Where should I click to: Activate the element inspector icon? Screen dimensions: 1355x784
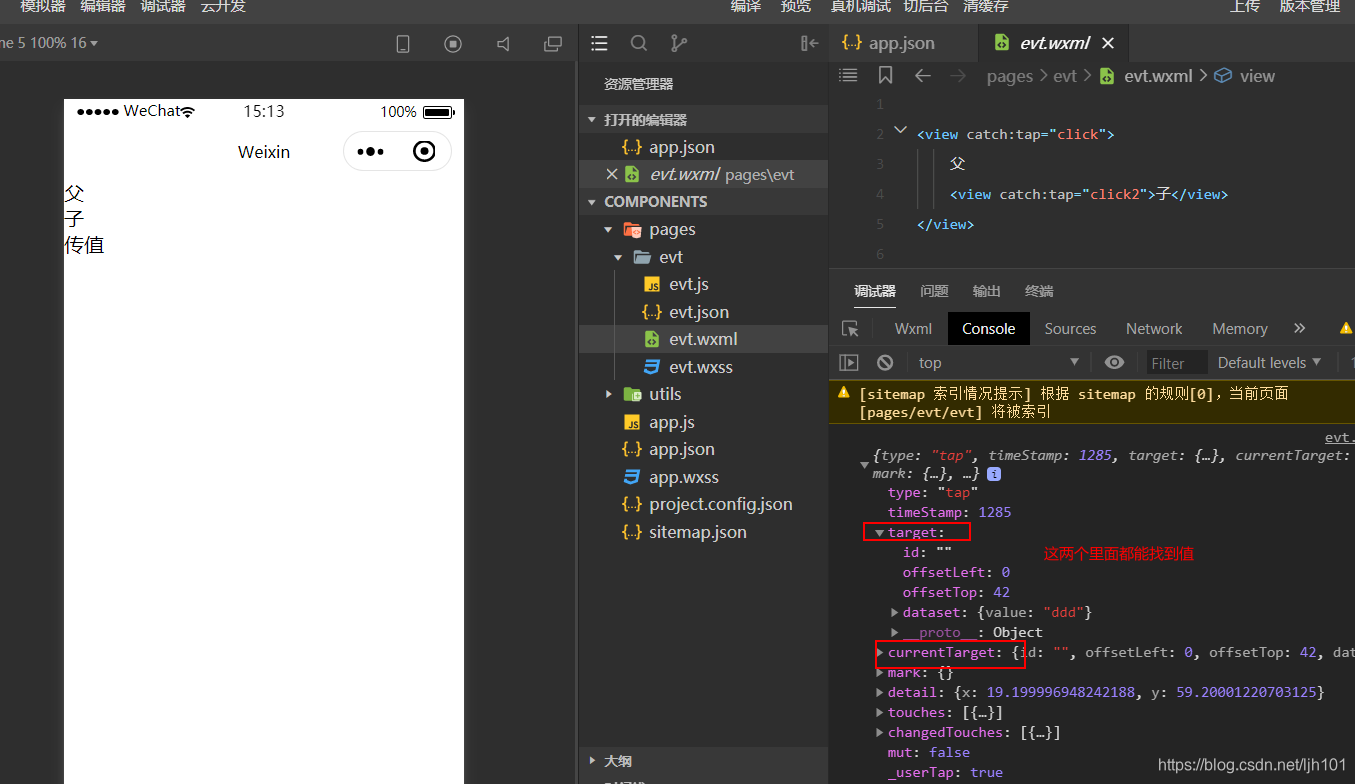[x=850, y=328]
